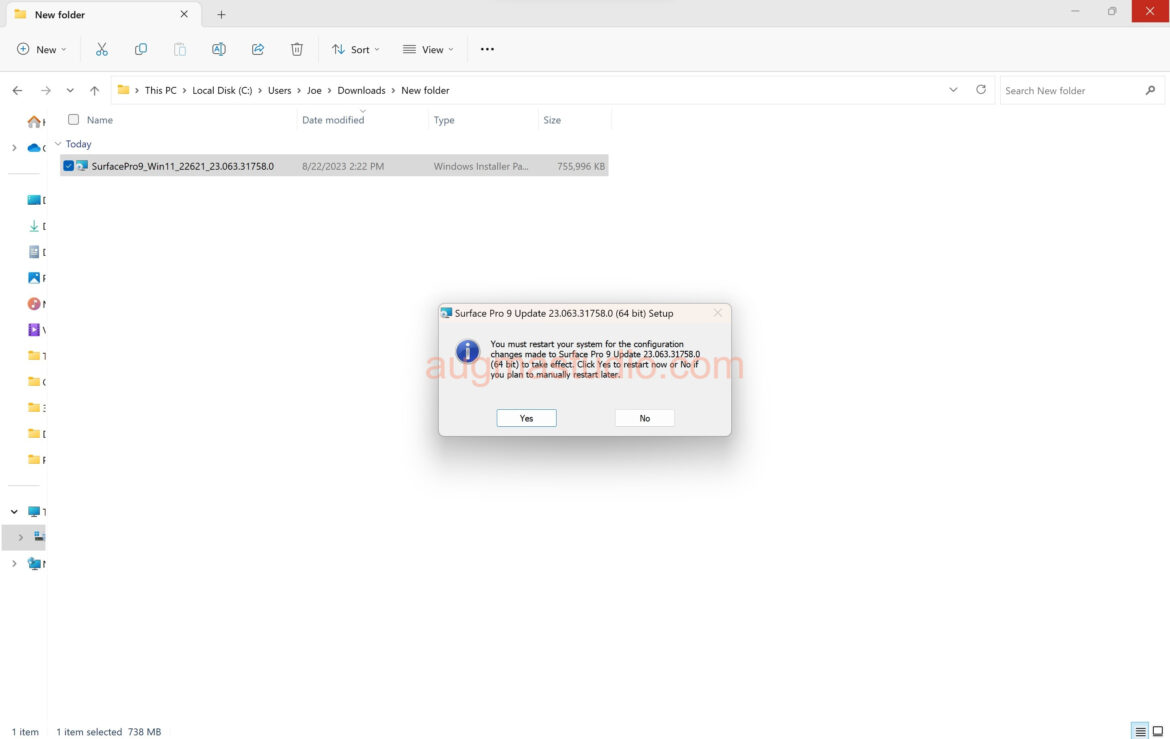Open Videos in the navigation pane
Image resolution: width=1170 pixels, height=739 pixels.
[x=34, y=329]
